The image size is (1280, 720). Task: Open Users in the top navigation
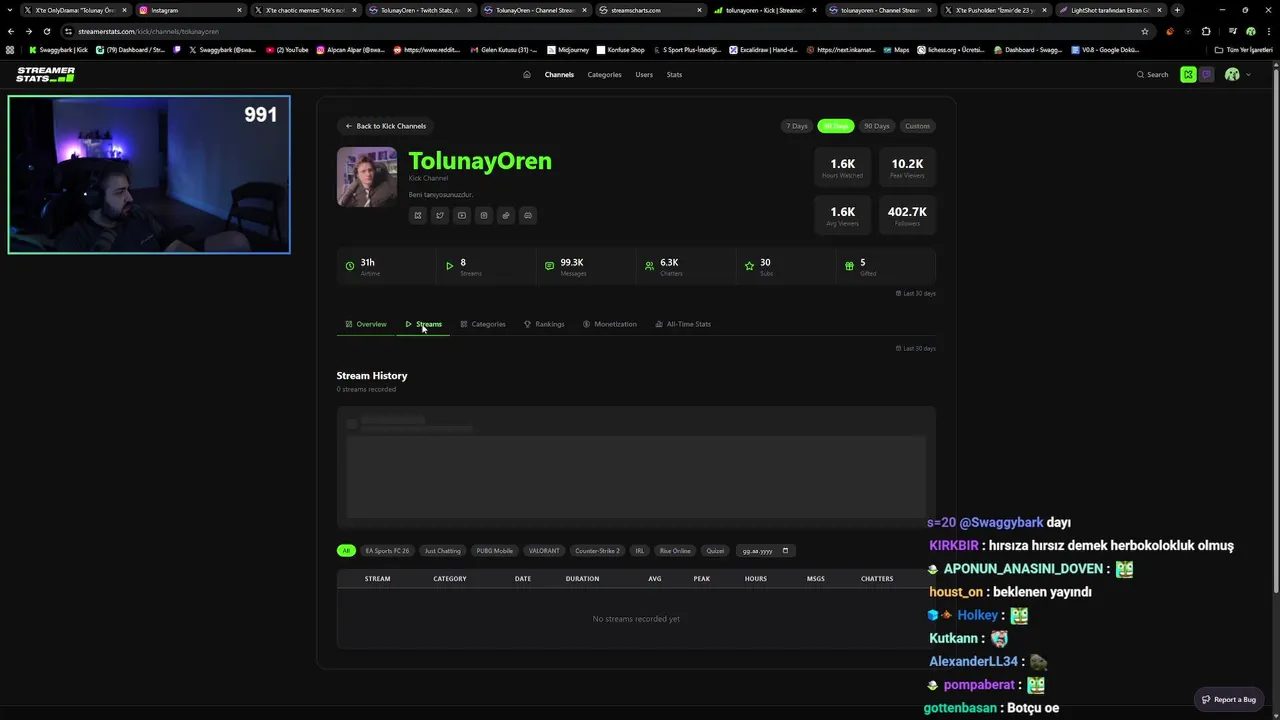pyautogui.click(x=644, y=74)
